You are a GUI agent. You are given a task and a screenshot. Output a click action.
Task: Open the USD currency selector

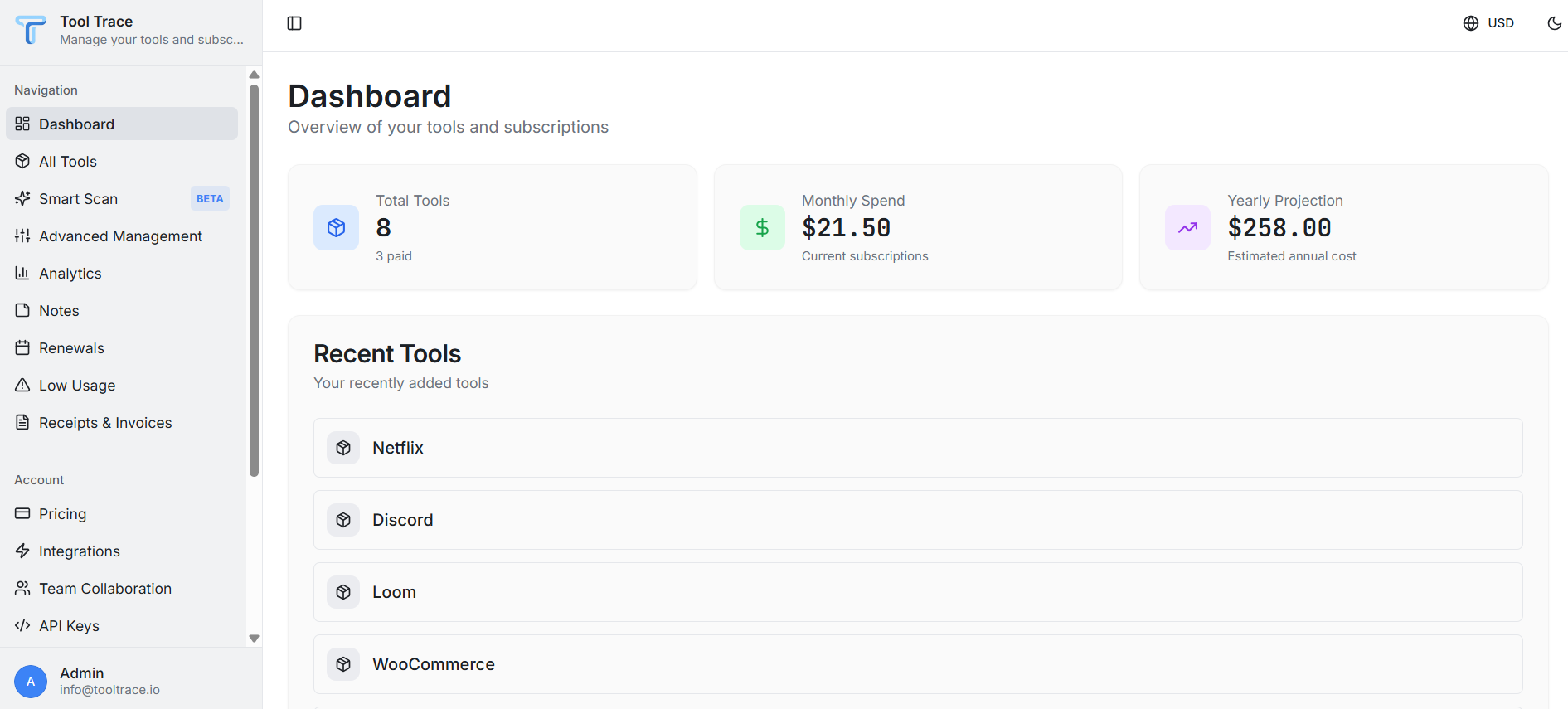point(1488,23)
